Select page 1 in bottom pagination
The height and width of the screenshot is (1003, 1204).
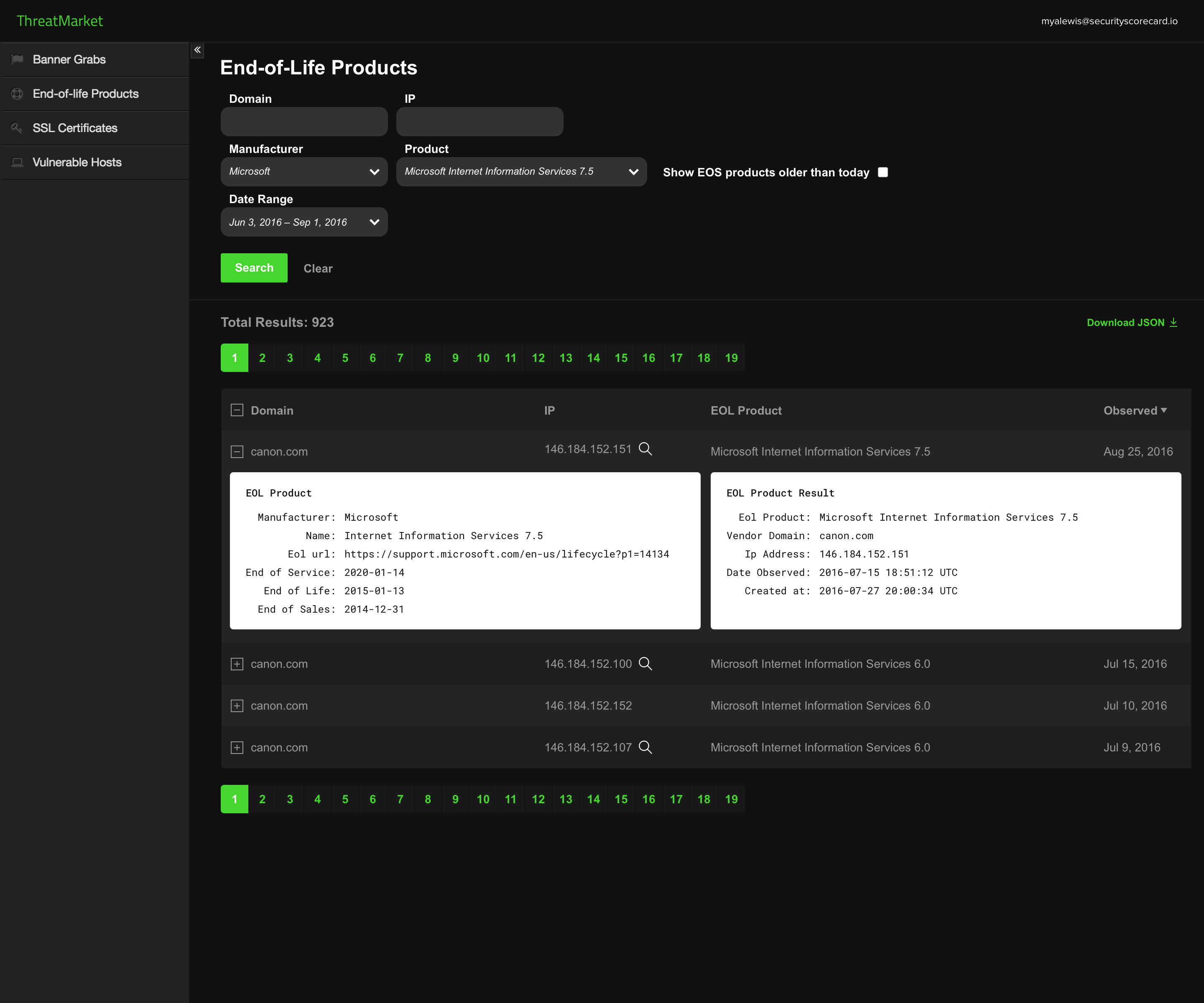(x=235, y=799)
